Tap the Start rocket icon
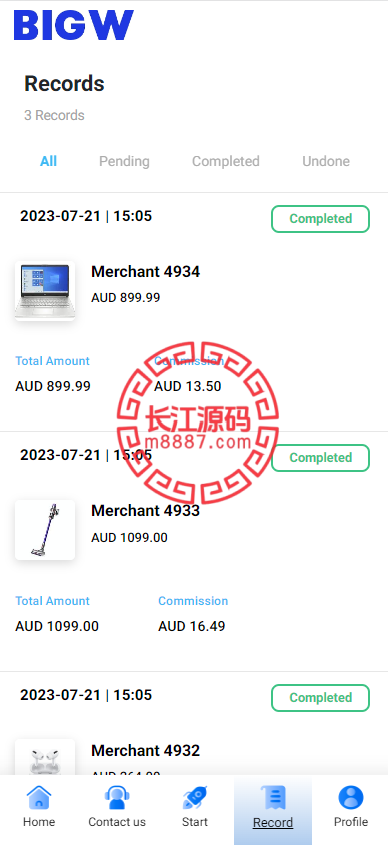 point(195,798)
